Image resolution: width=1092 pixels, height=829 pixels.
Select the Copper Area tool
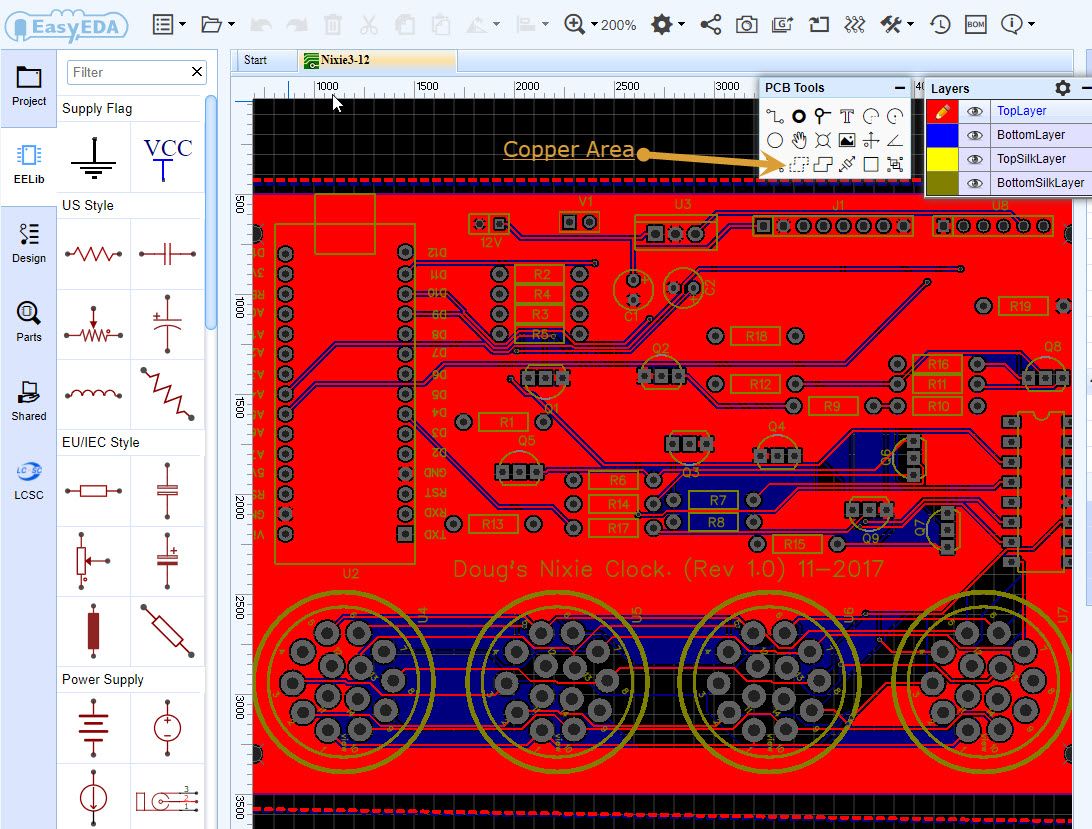click(x=798, y=163)
